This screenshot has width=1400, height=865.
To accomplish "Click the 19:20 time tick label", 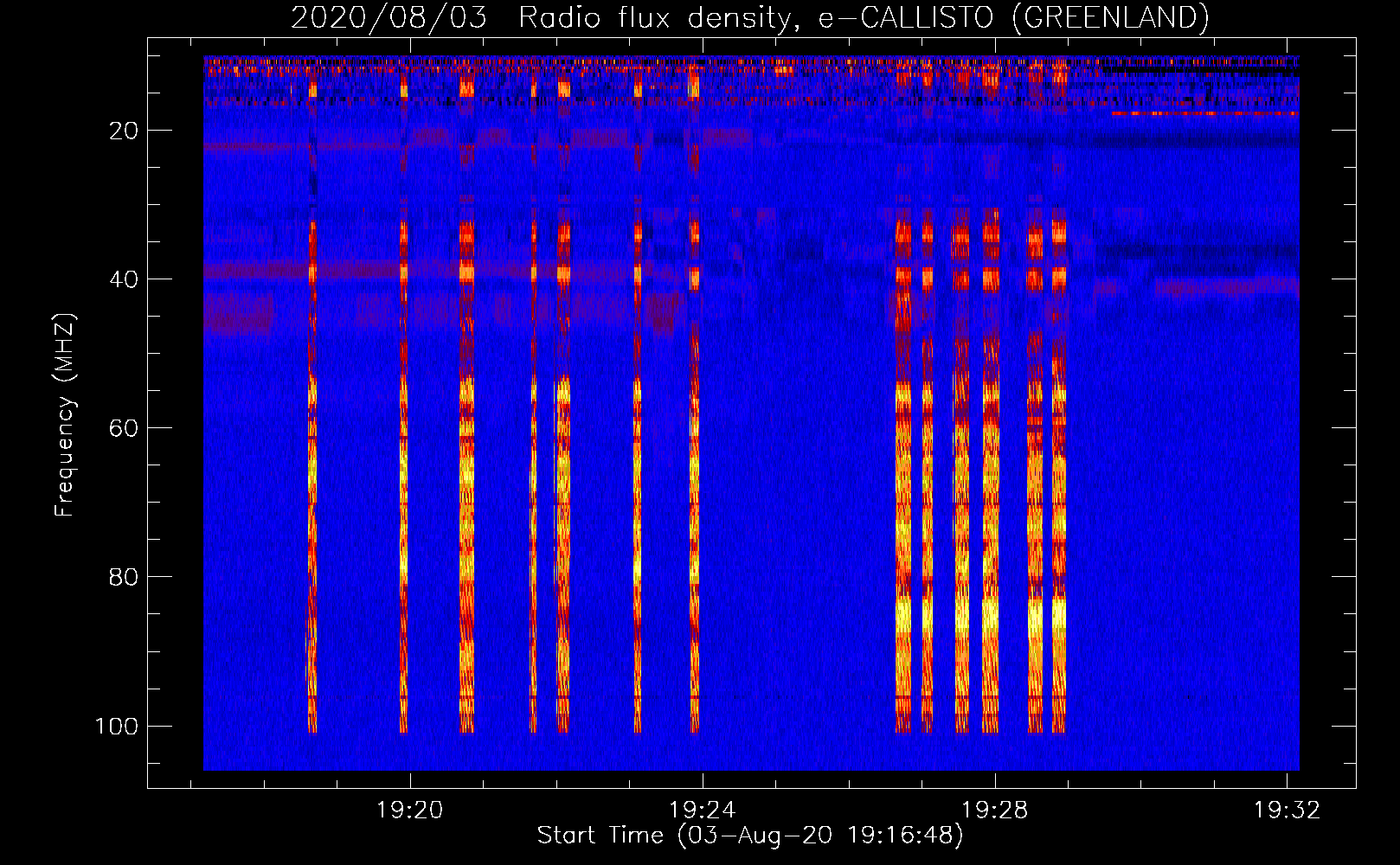I will (x=410, y=810).
